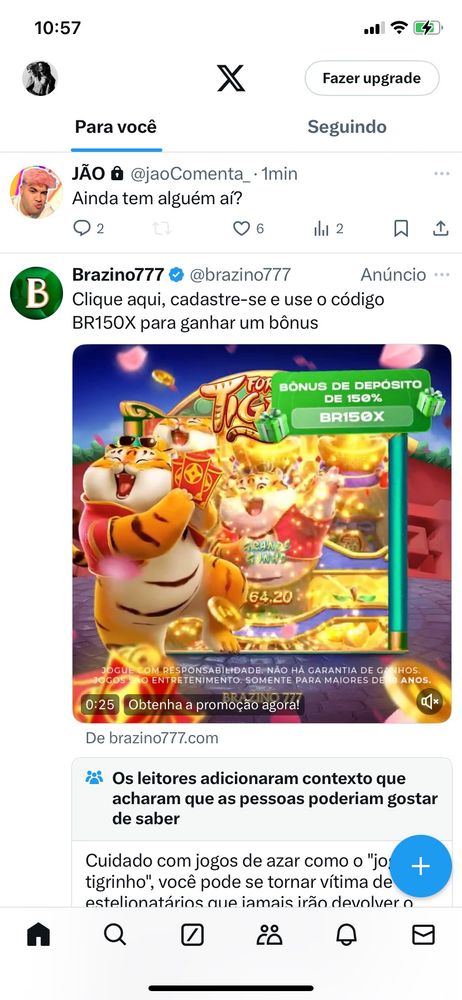Share JÃO's post
The width and height of the screenshot is (462, 1000).
(441, 228)
